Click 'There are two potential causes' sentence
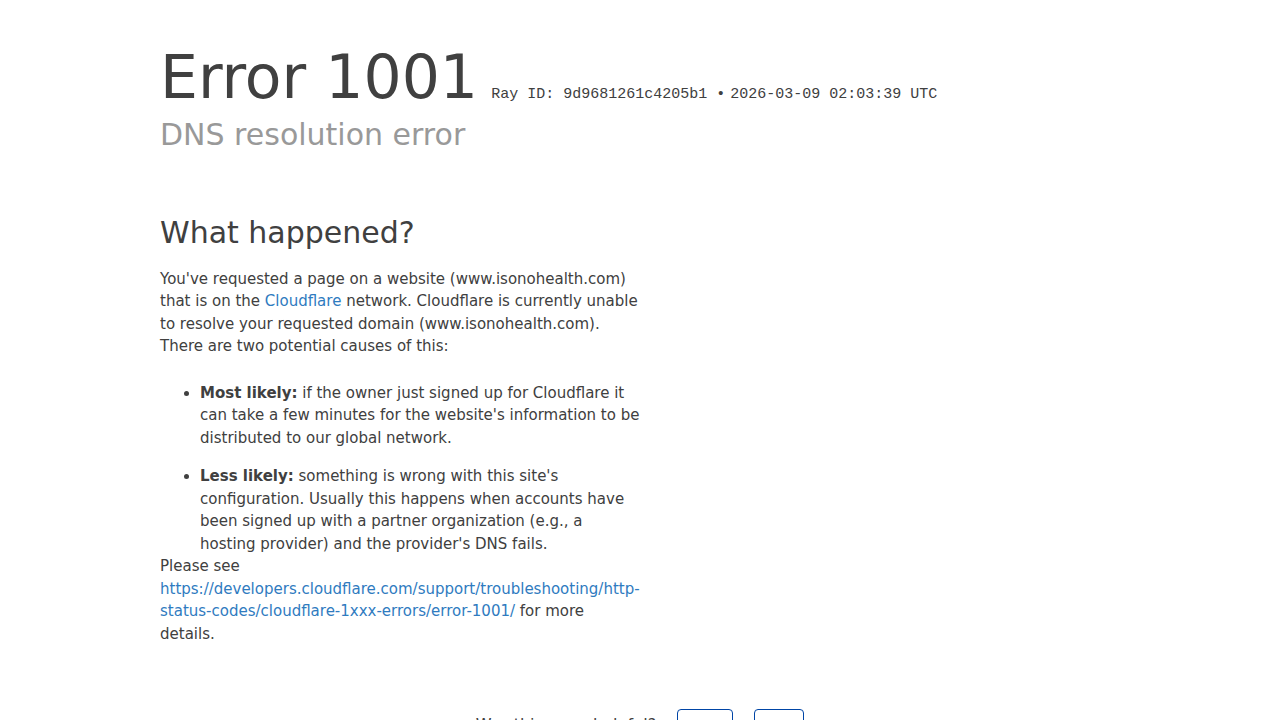 click(x=304, y=346)
